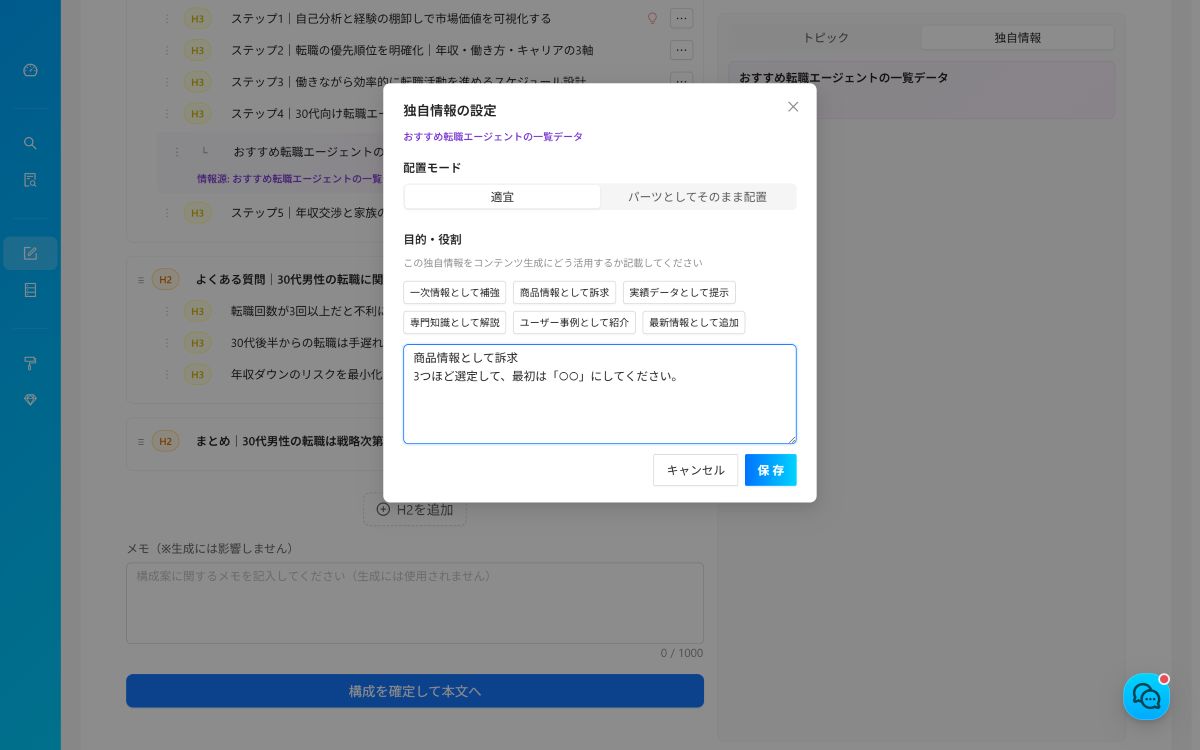The image size is (1200, 750).
Task: Select the search icon in the sidebar
Action: [30, 143]
